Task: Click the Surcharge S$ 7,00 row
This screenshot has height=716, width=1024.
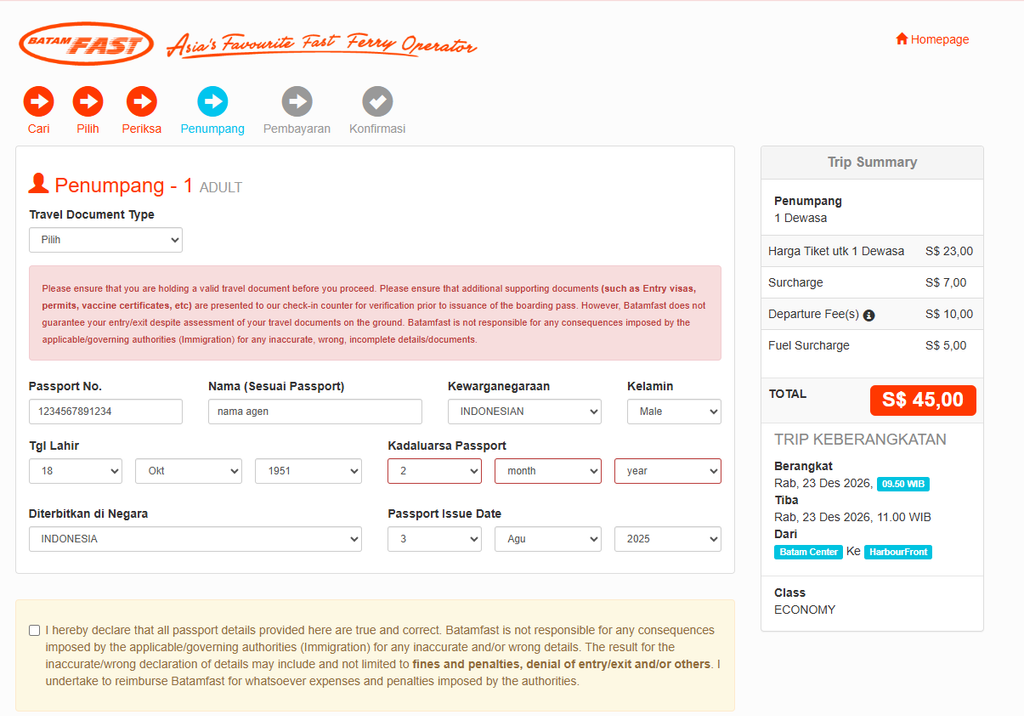Action: coord(872,283)
